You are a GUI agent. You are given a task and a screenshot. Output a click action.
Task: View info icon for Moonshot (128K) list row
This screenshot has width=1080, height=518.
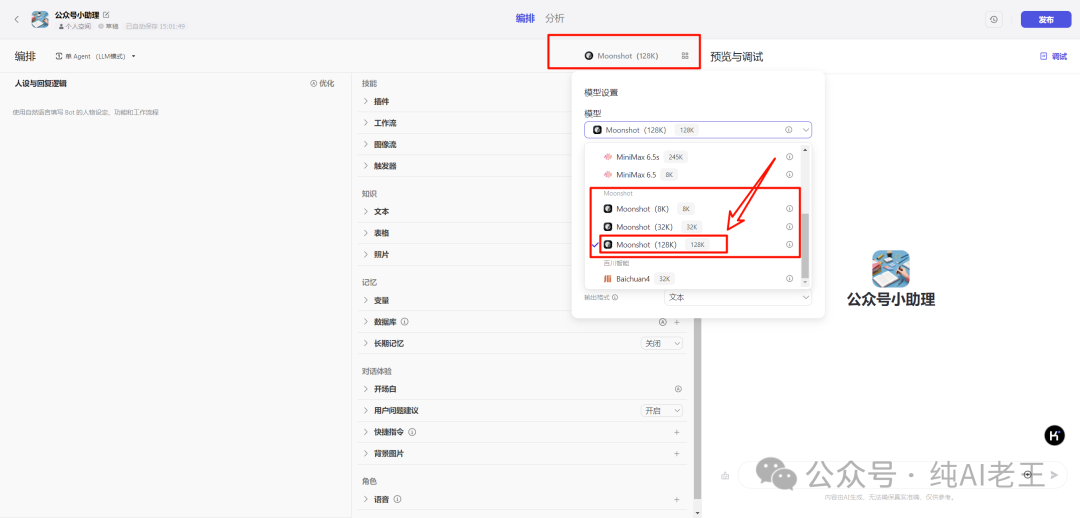pyautogui.click(x=789, y=244)
